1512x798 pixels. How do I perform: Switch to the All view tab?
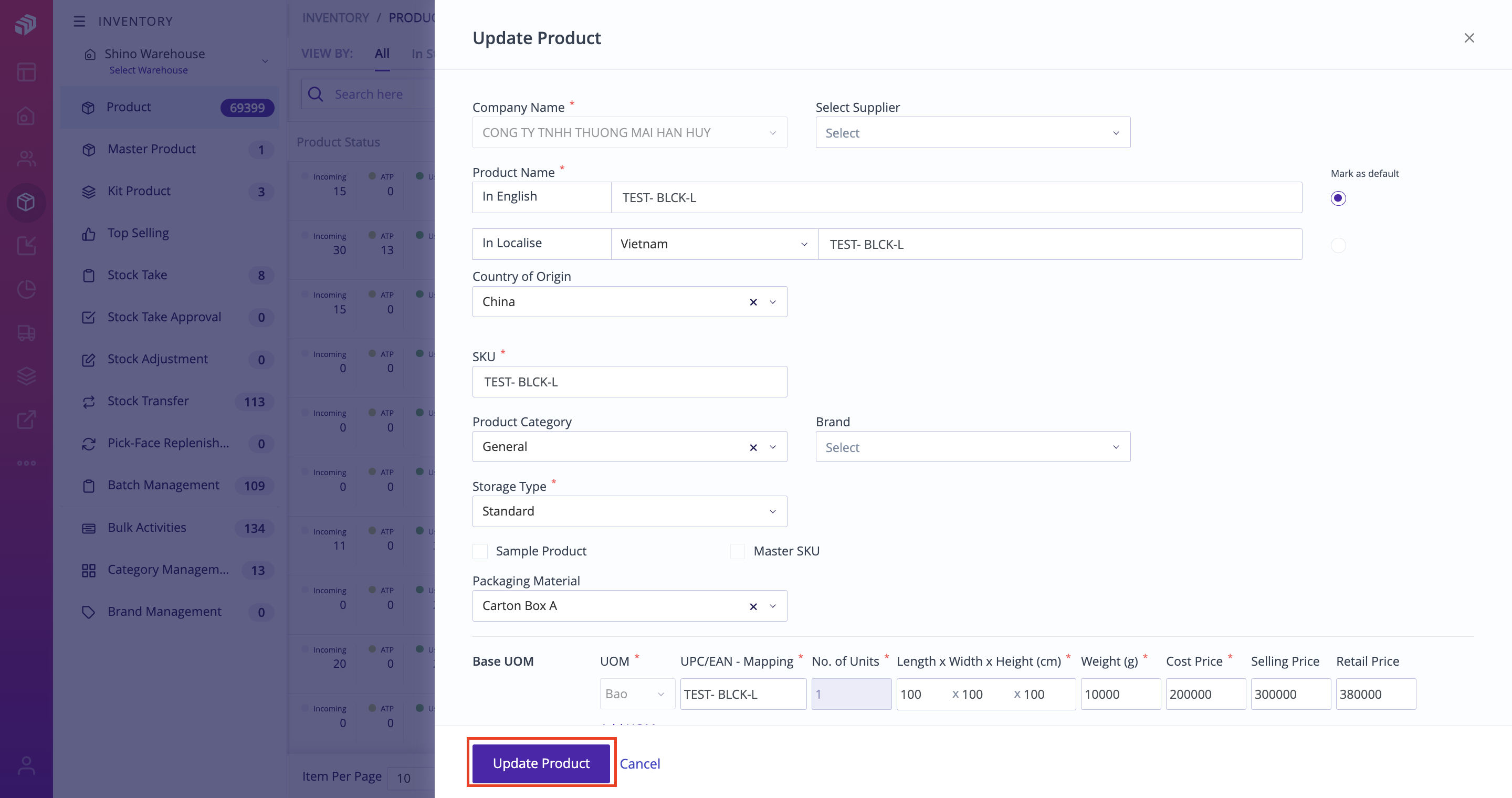tap(382, 54)
